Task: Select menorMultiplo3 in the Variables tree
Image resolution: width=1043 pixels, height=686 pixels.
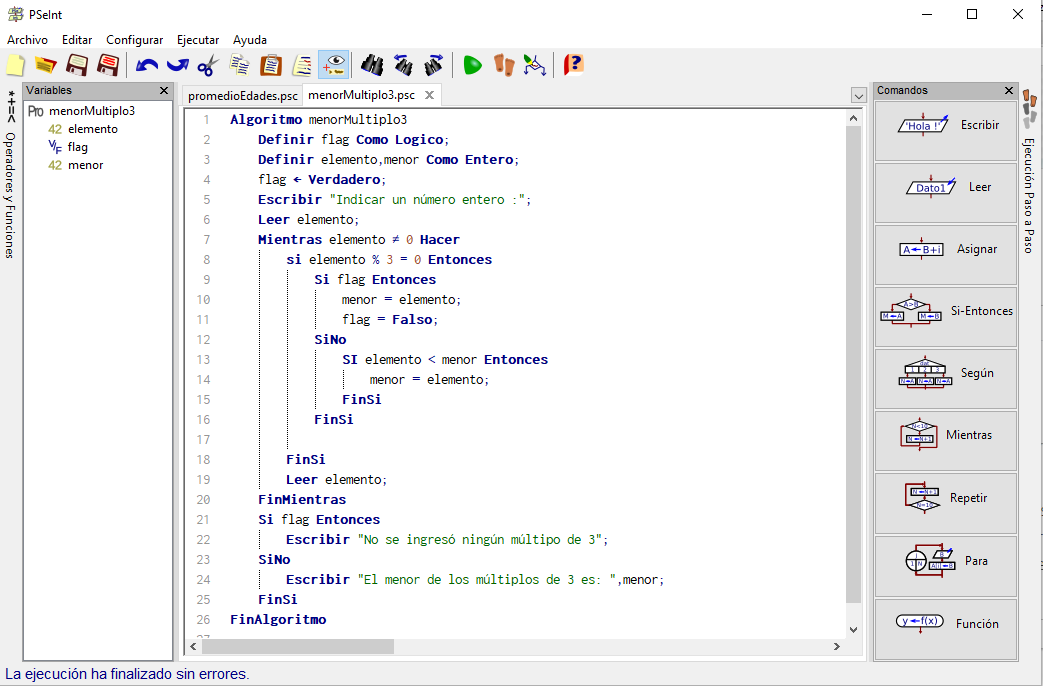Action: coord(92,111)
